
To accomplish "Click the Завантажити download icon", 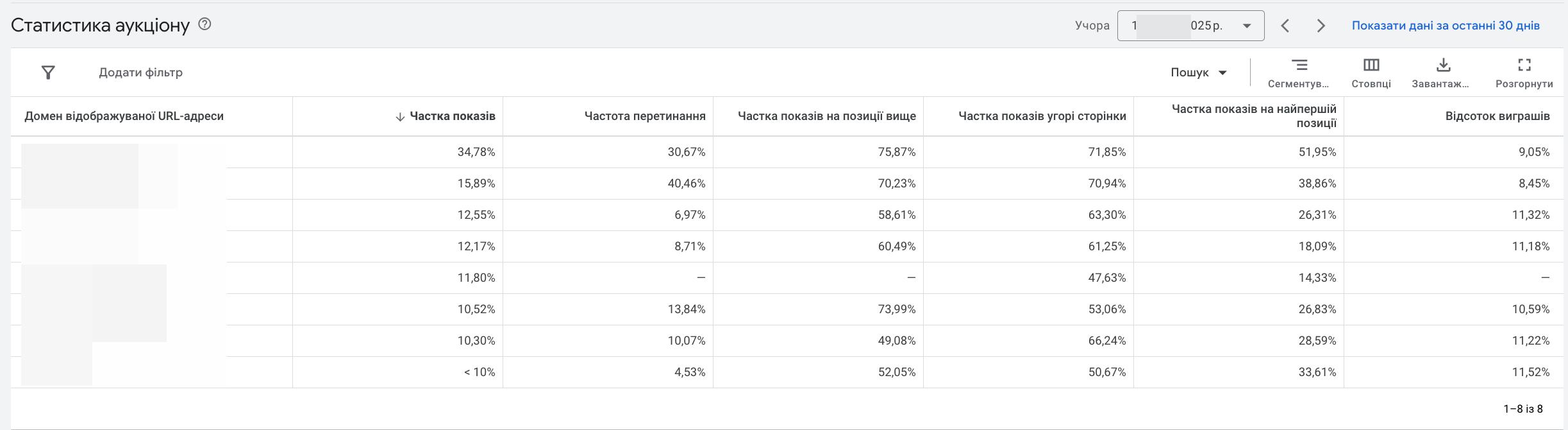I will click(1443, 65).
